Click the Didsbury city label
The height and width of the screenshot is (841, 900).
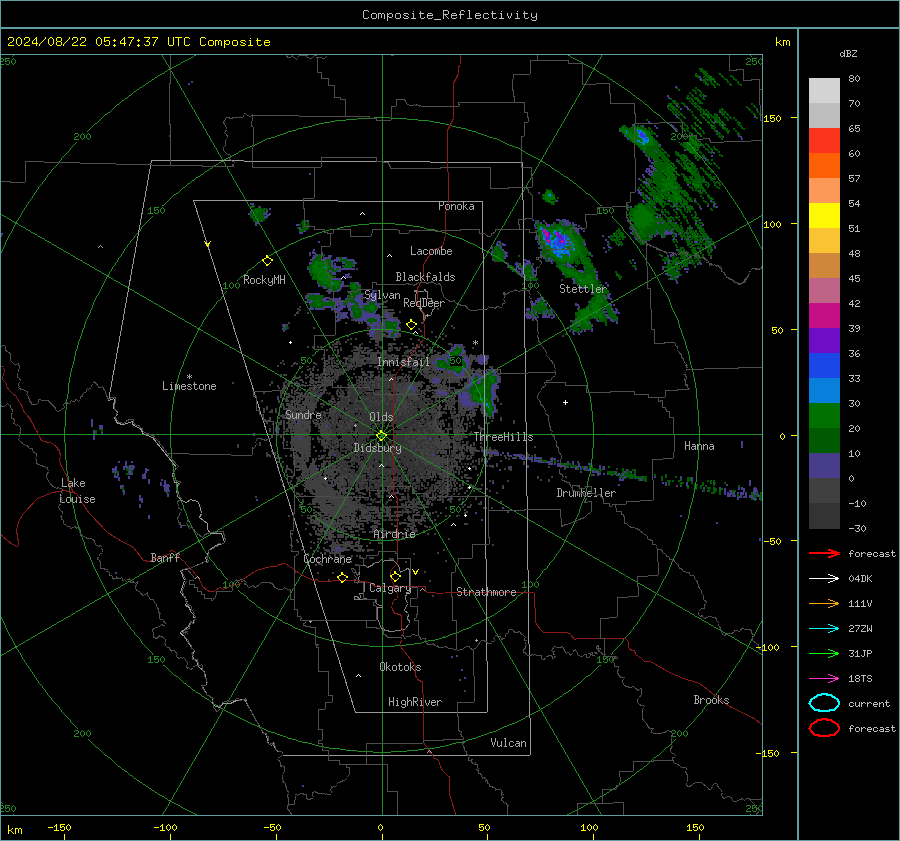377,448
